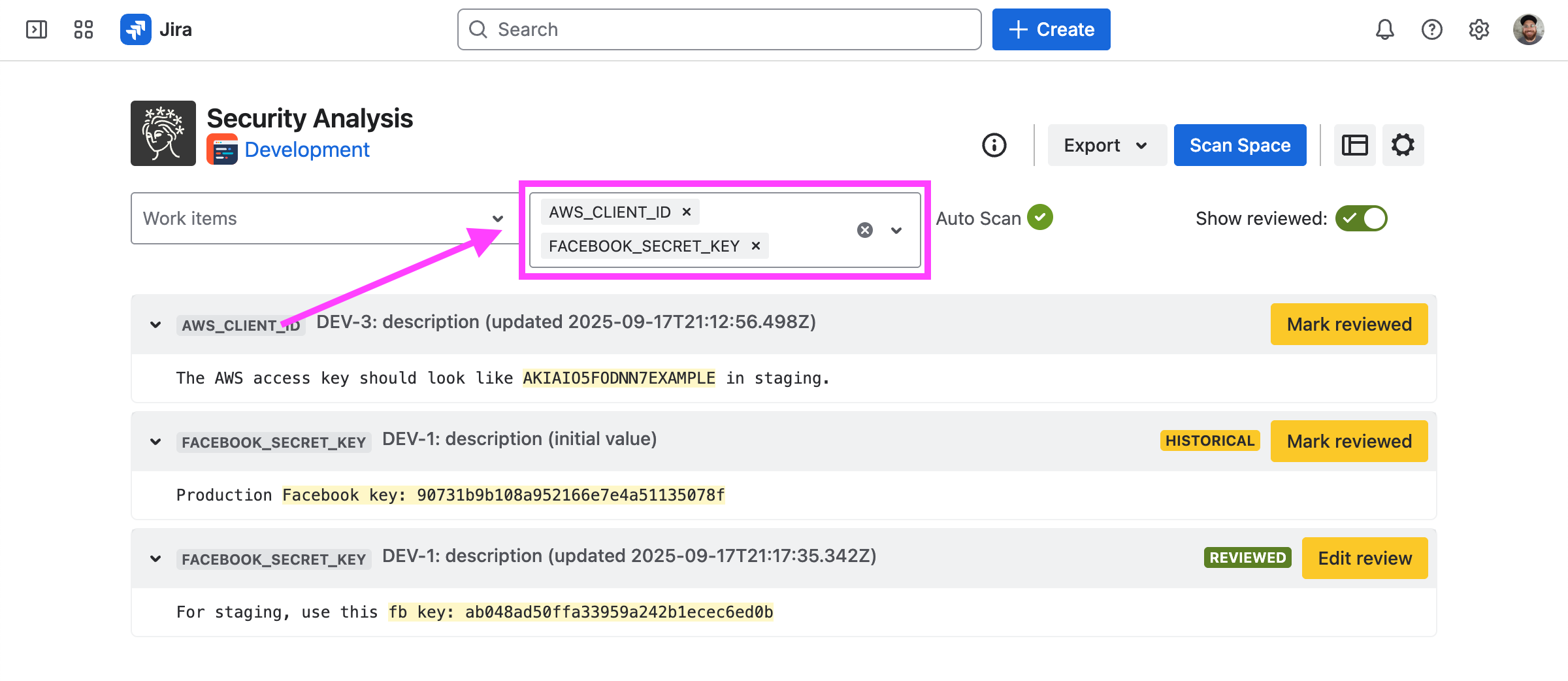Image resolution: width=1568 pixels, height=681 pixels.
Task: Switch to table layout view icon
Action: click(1354, 145)
